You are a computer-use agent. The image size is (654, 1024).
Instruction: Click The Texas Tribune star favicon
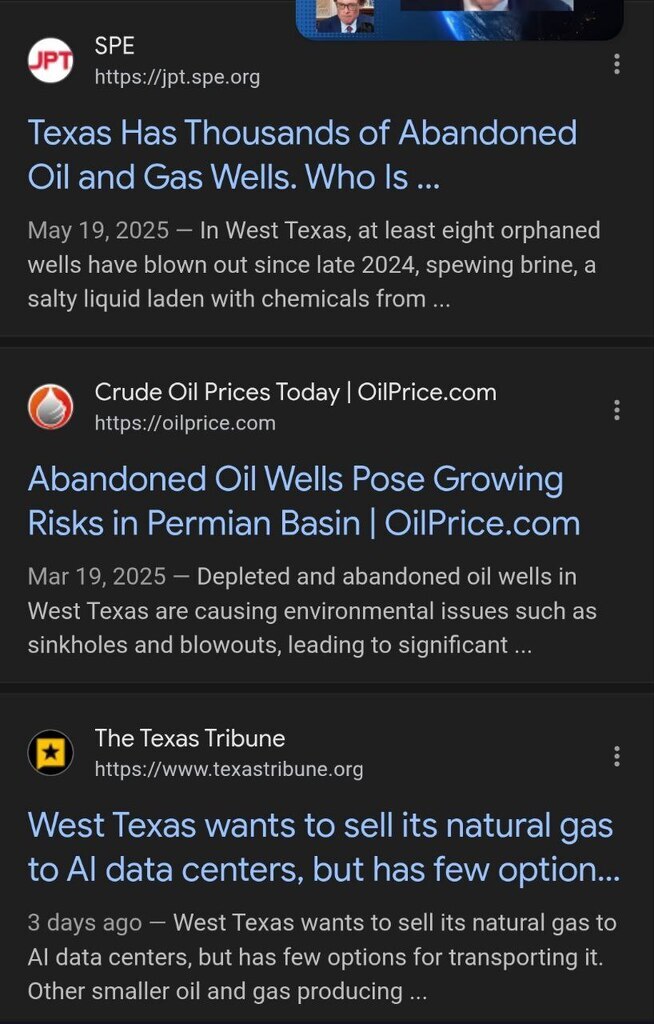[x=50, y=753]
